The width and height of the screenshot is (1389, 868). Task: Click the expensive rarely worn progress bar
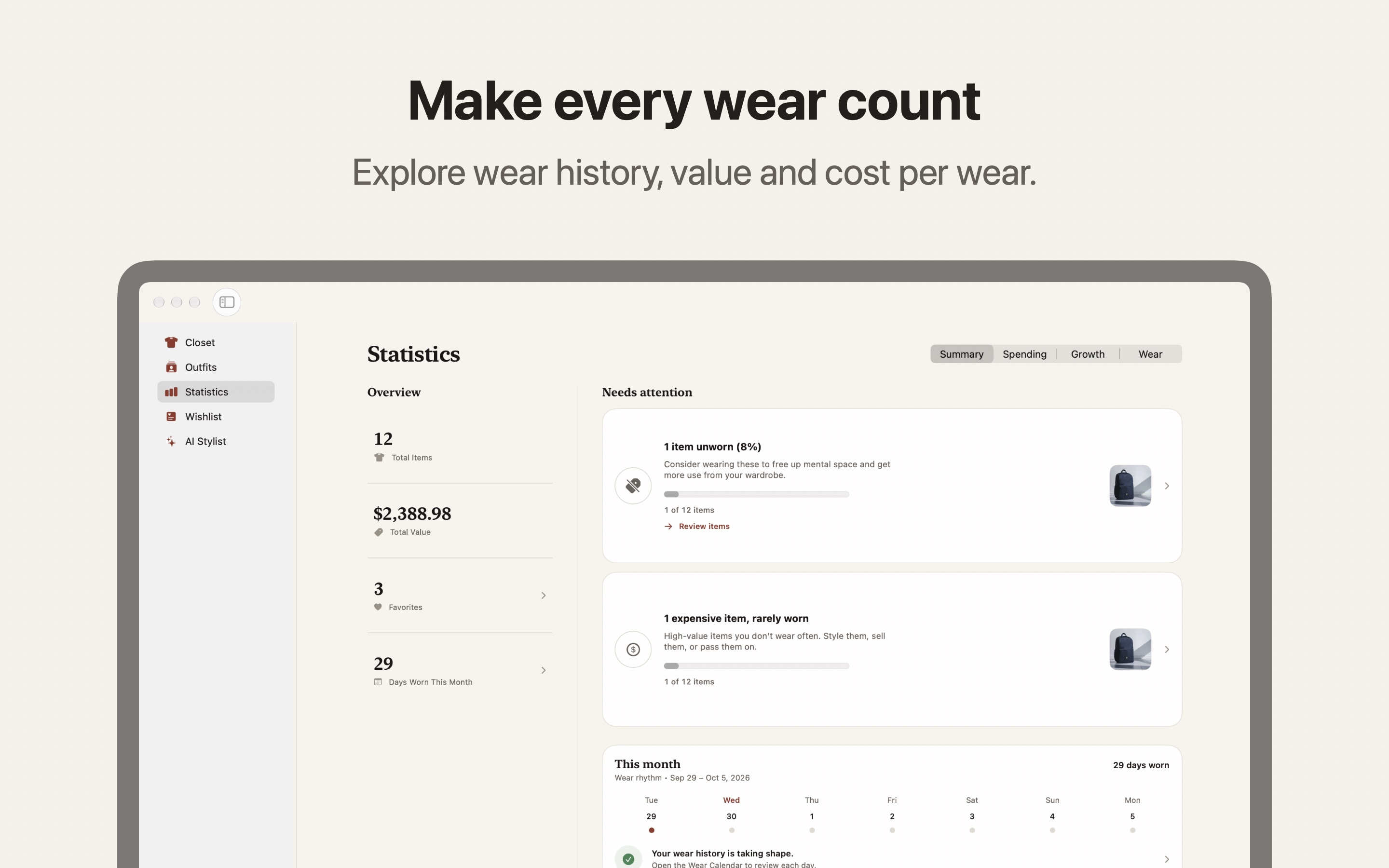click(x=757, y=666)
